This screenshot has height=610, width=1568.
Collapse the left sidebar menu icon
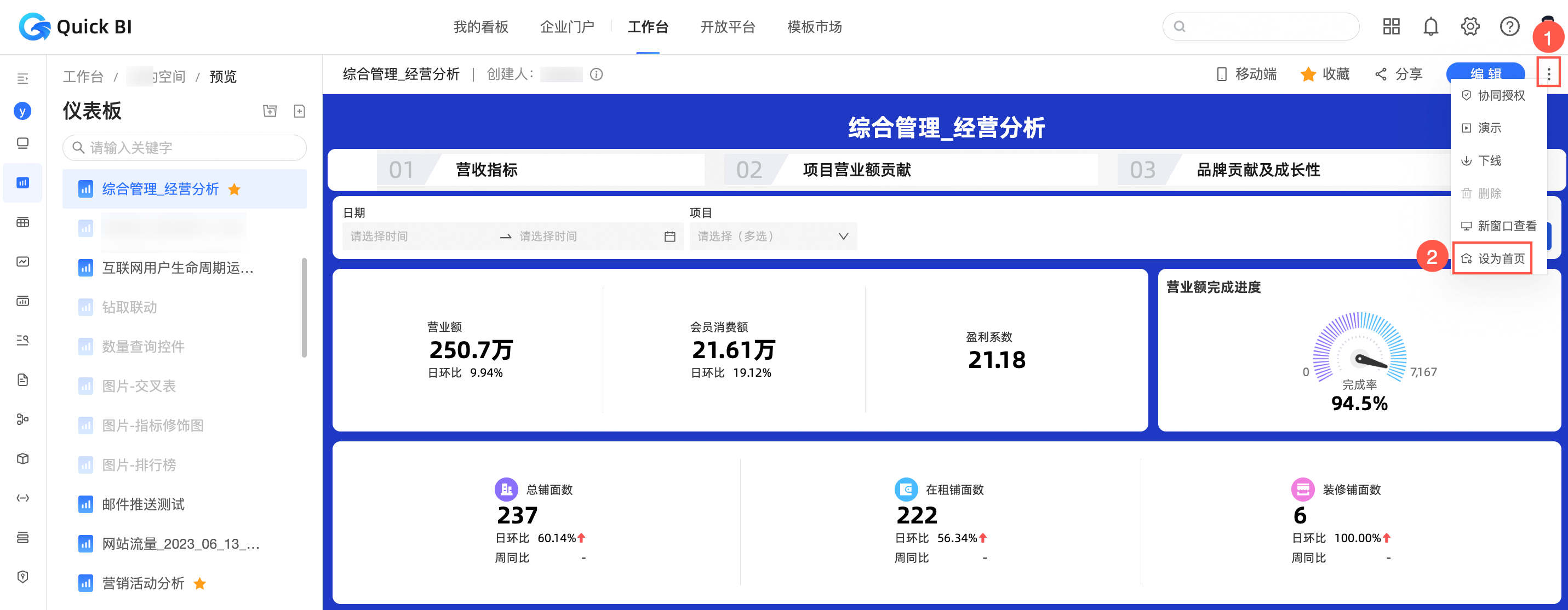tap(22, 78)
